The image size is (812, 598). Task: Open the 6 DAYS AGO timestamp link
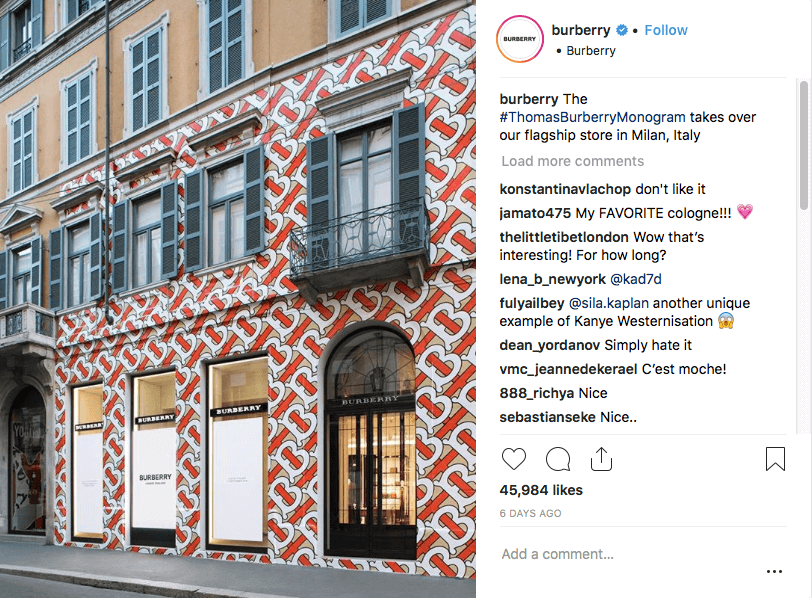[530, 513]
